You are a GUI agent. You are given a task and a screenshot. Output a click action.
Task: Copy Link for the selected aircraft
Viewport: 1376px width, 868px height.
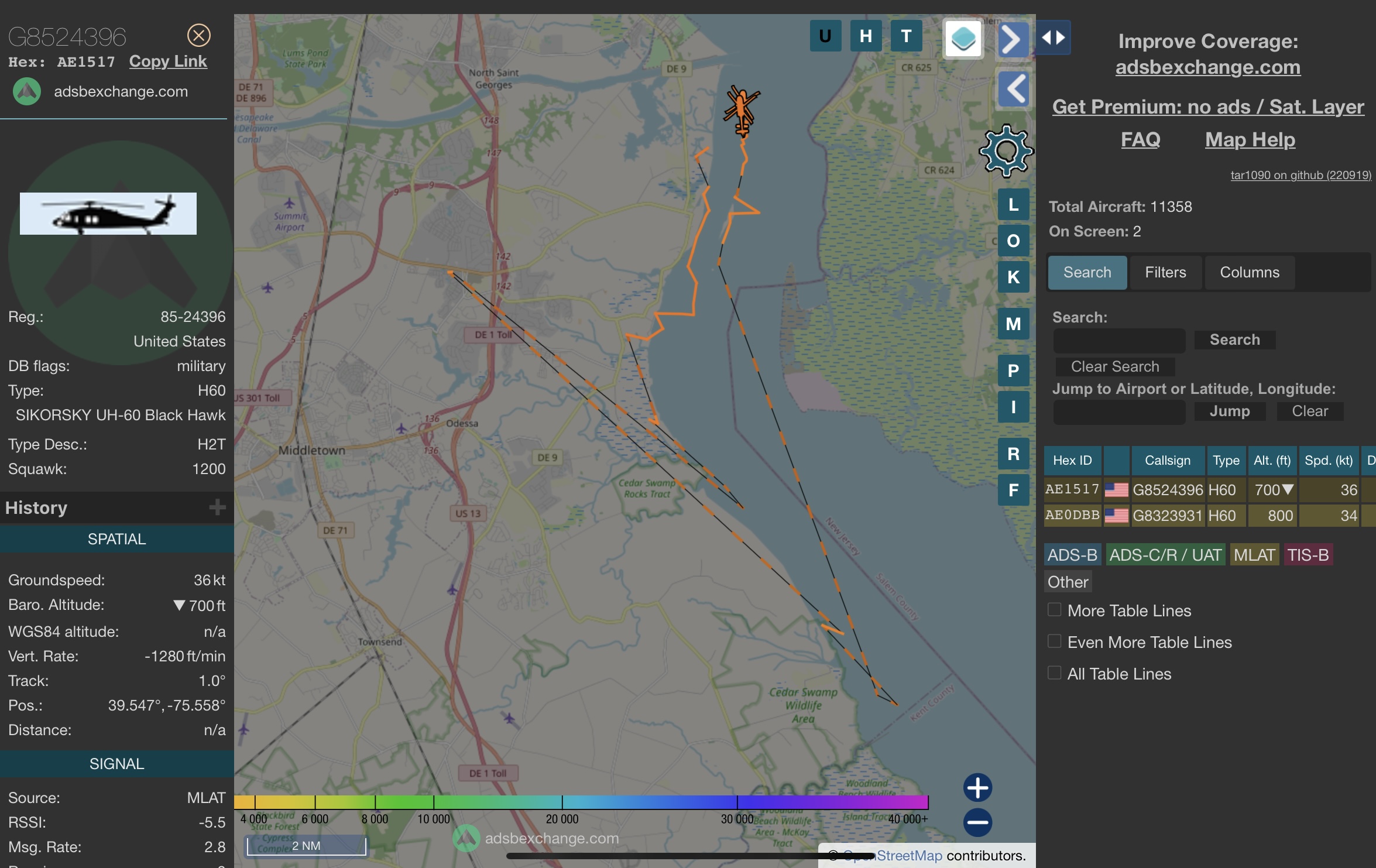click(x=168, y=61)
